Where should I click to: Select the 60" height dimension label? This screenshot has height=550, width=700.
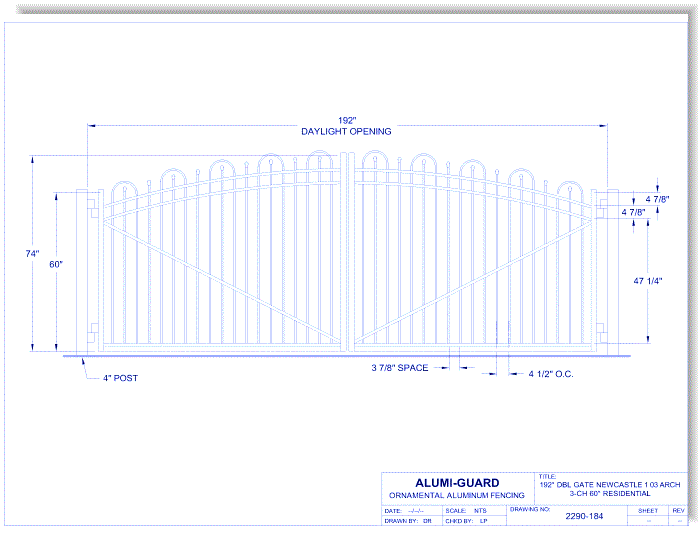click(56, 264)
